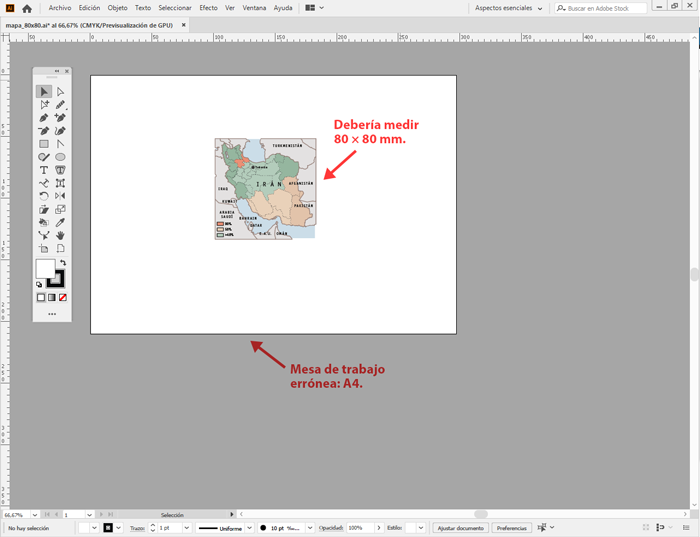Select the Type tool

pyautogui.click(x=44, y=170)
